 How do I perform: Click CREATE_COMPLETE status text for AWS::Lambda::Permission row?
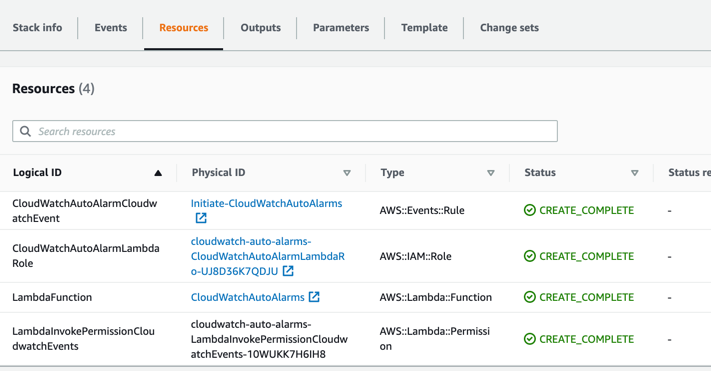click(x=586, y=339)
